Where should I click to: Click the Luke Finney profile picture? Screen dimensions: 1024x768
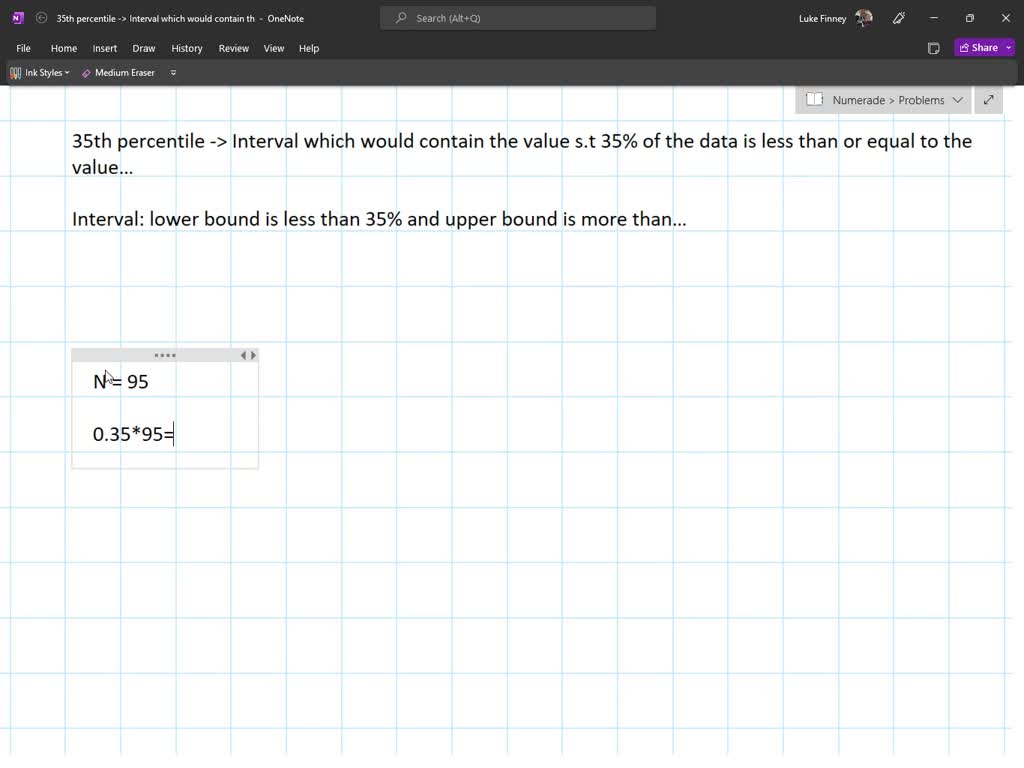click(x=864, y=18)
